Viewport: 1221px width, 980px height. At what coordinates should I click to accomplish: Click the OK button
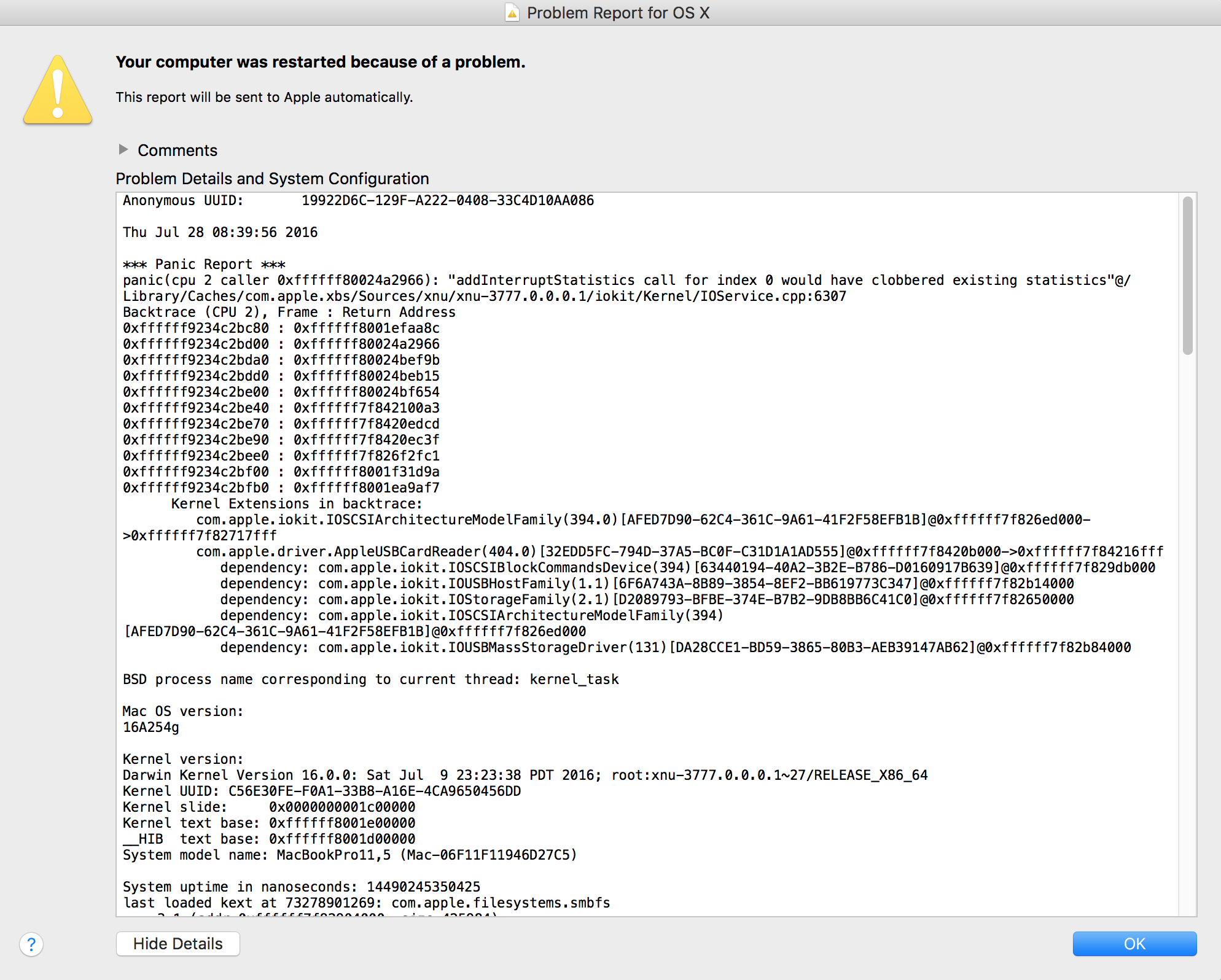coord(1134,944)
